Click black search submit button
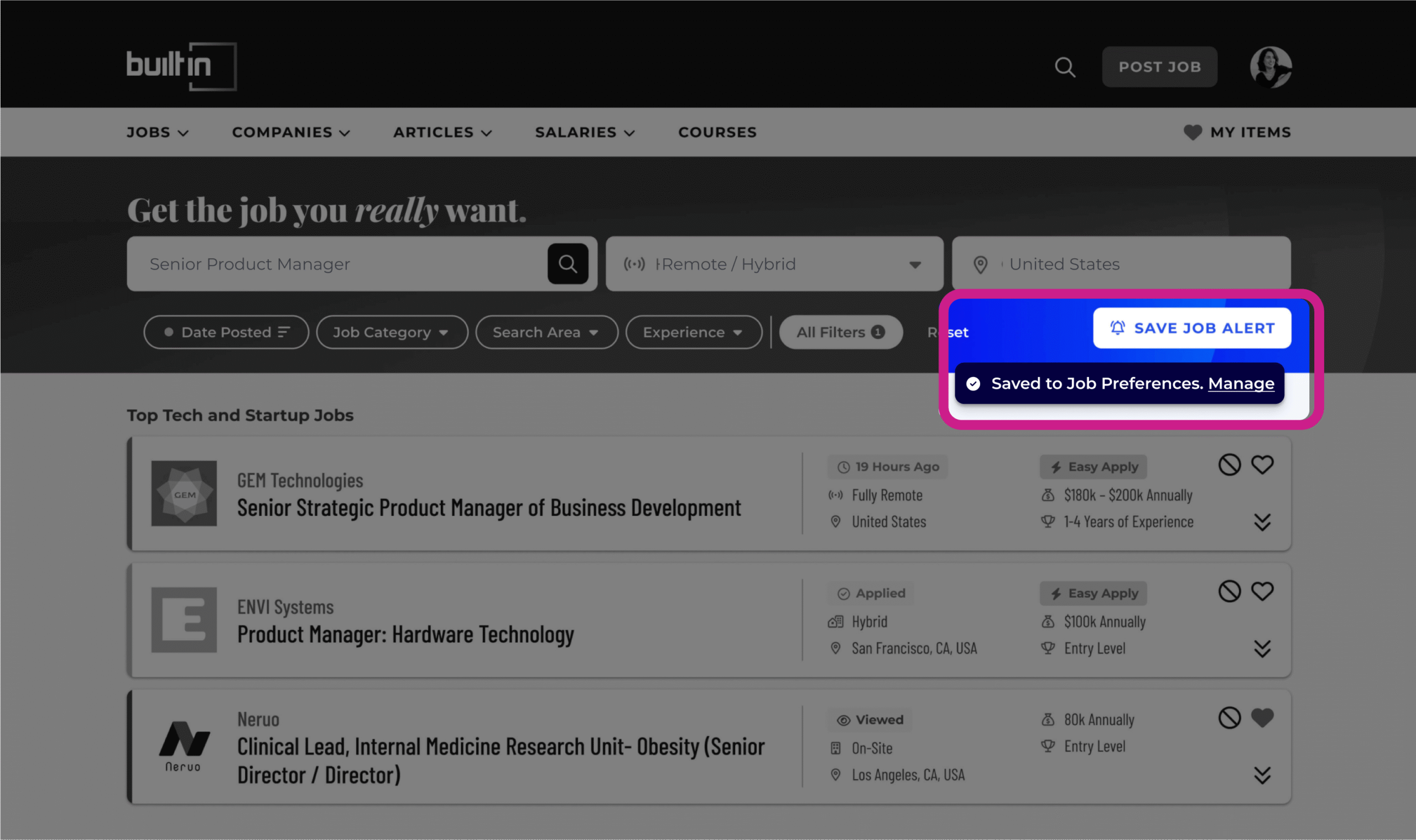The height and width of the screenshot is (840, 1416). pos(568,264)
